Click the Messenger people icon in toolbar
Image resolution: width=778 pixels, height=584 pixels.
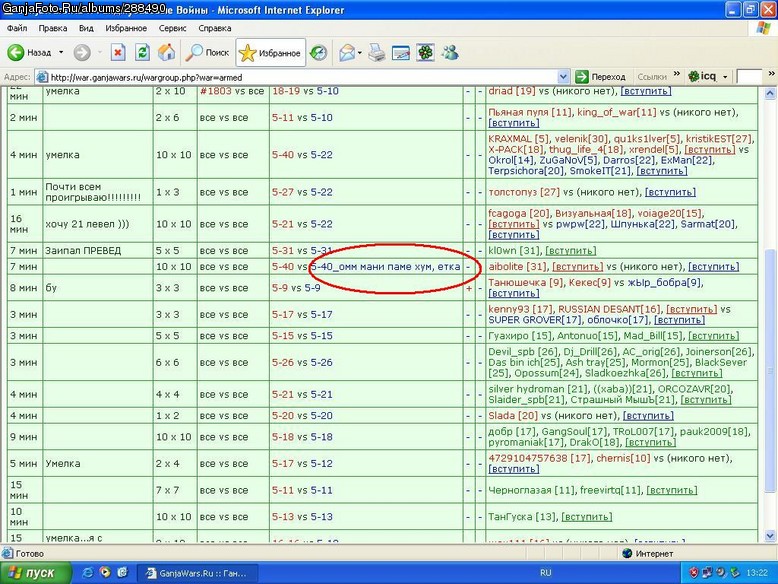click(x=450, y=52)
